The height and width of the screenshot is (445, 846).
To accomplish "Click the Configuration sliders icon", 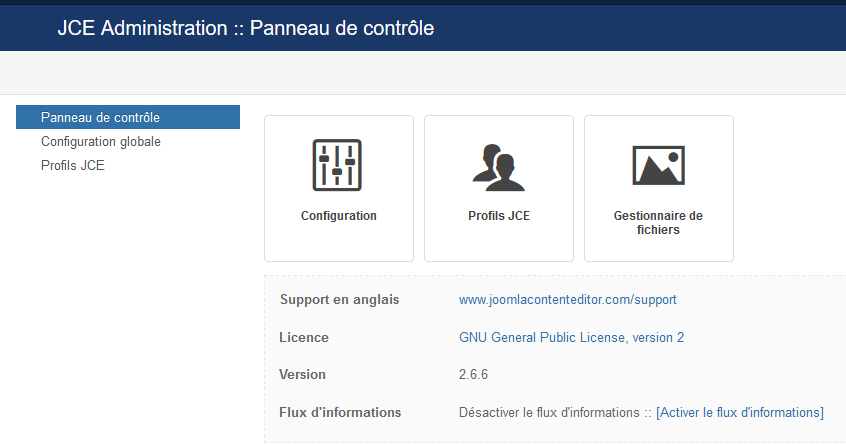I will 337,165.
